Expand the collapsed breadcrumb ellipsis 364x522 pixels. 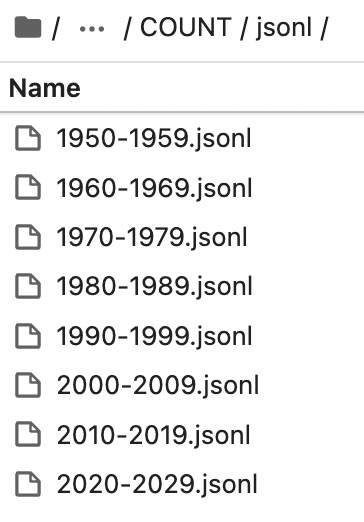tap(92, 29)
